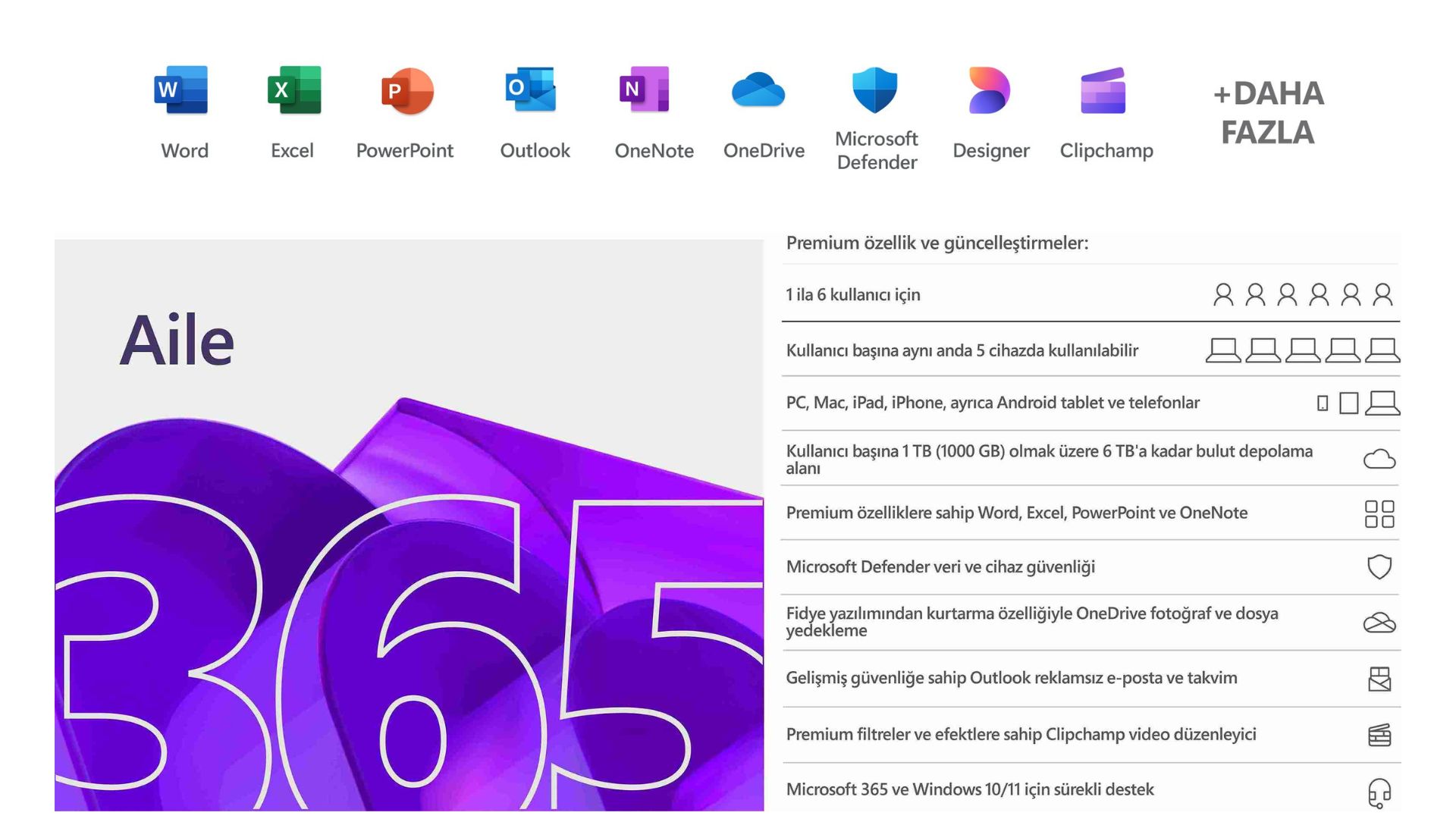The width and height of the screenshot is (1456, 819).
Task: Click the Outlook envelope outline icon
Action: pos(1379,679)
